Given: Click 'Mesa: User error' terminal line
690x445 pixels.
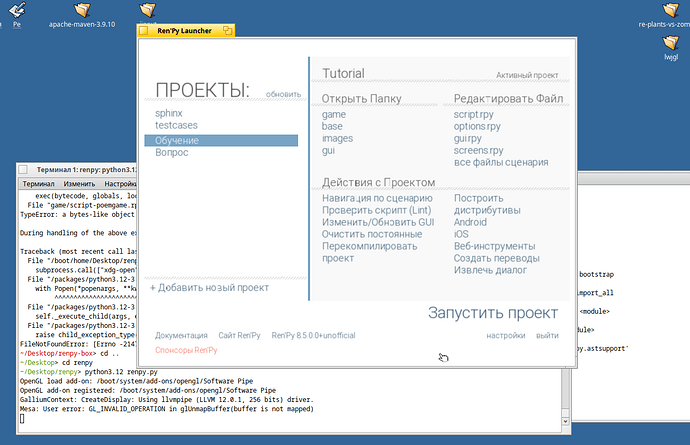Looking at the screenshot, I should point(167,409).
